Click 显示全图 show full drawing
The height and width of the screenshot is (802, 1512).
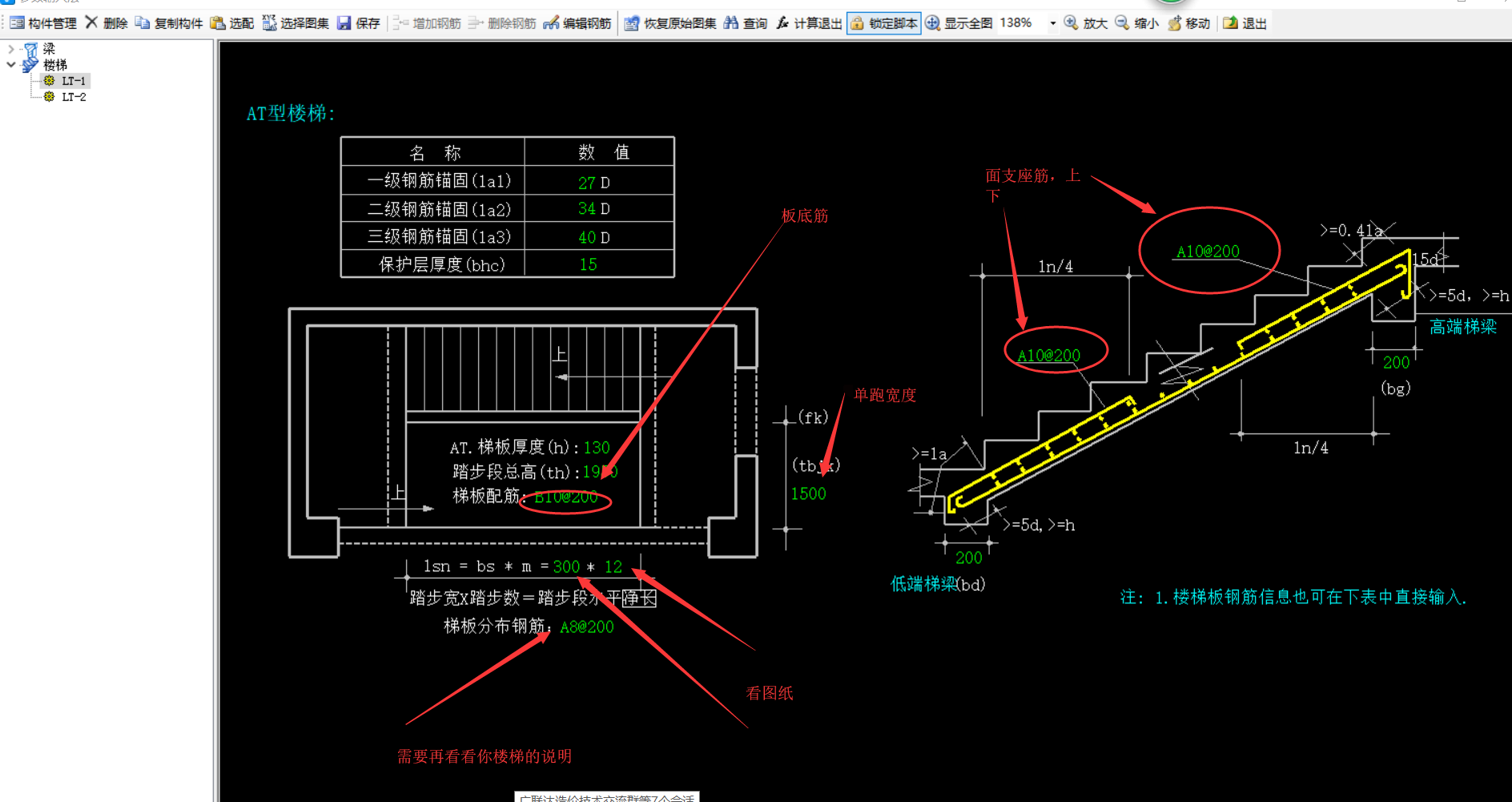pos(959,23)
